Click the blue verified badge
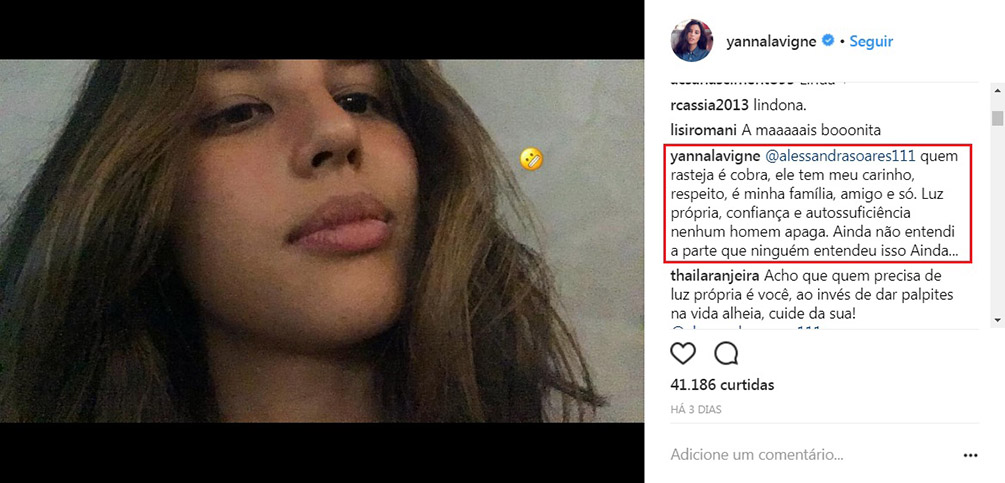1005x483 pixels. point(828,41)
